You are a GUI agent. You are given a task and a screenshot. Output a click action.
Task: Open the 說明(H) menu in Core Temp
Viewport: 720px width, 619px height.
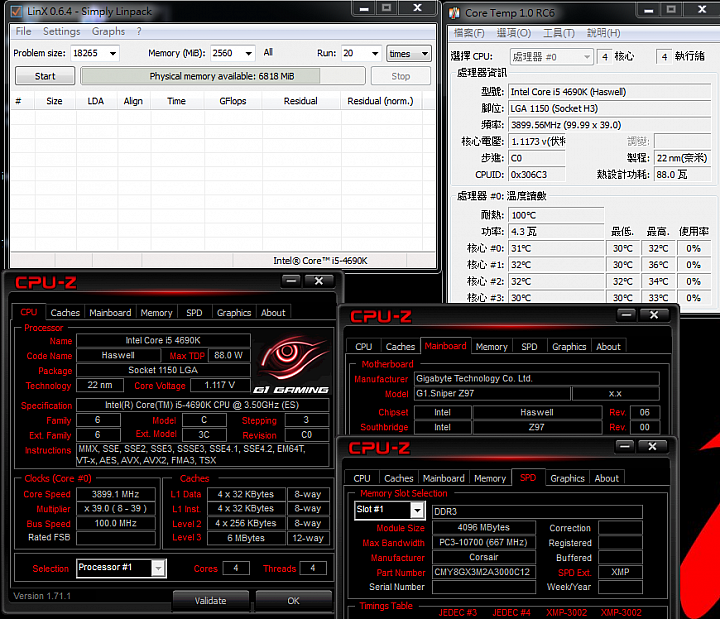tap(603, 33)
